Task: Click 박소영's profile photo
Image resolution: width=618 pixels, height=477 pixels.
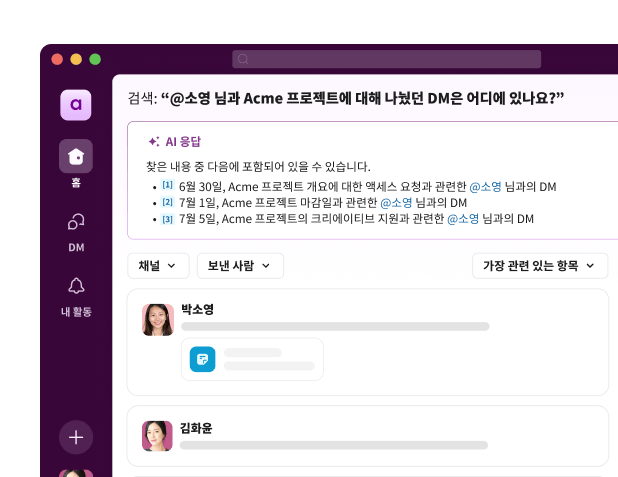Action: click(x=158, y=320)
